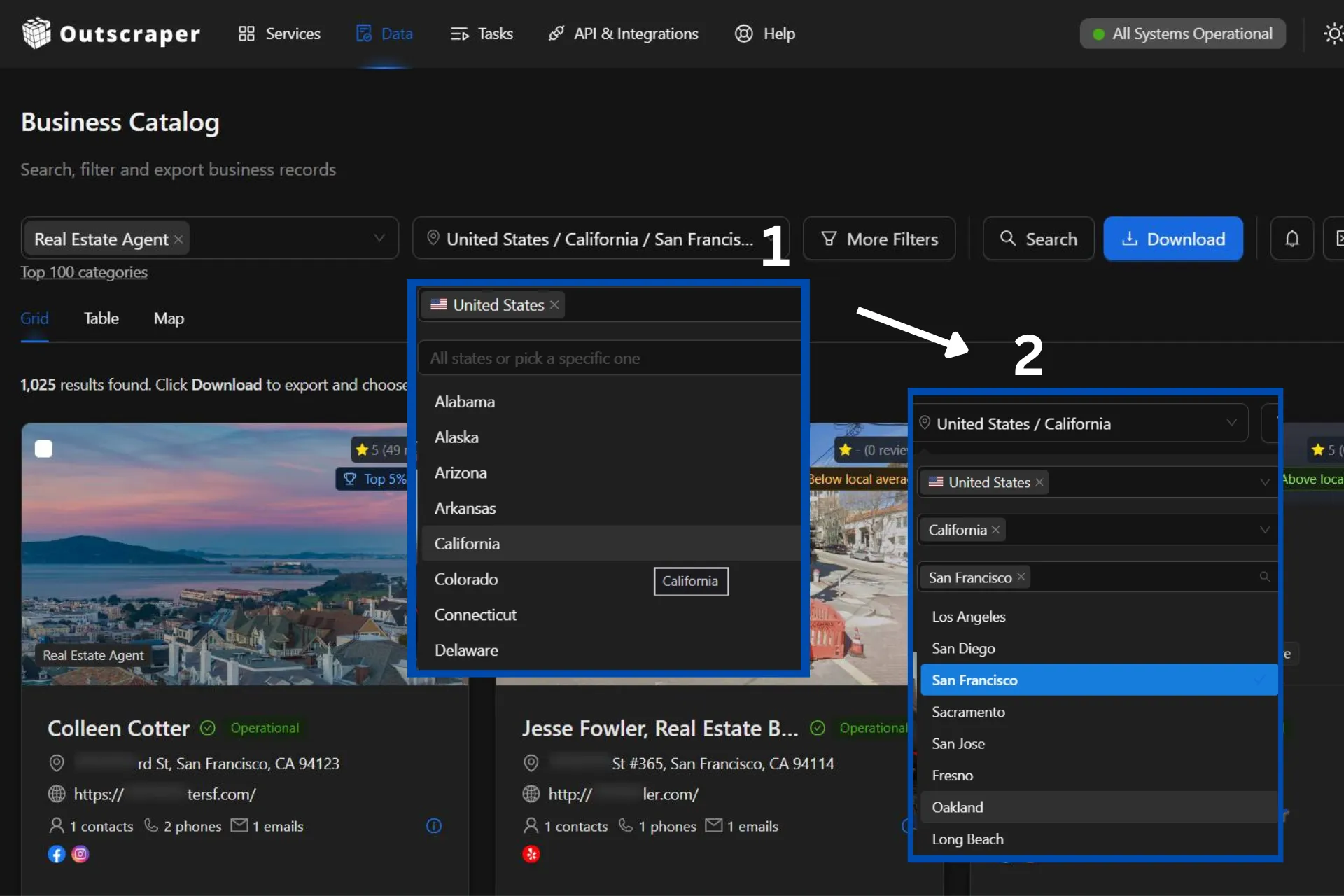Screen dimensions: 1344x896
Task: Expand the United States country selector chevron
Action: (1265, 482)
